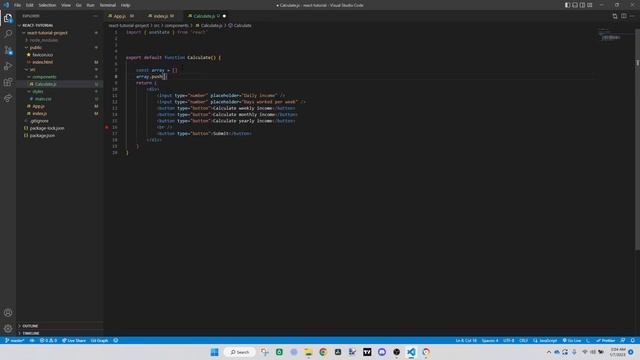The image size is (640, 360).
Task: Toggle Go Live server in status bar
Action: [572, 340]
